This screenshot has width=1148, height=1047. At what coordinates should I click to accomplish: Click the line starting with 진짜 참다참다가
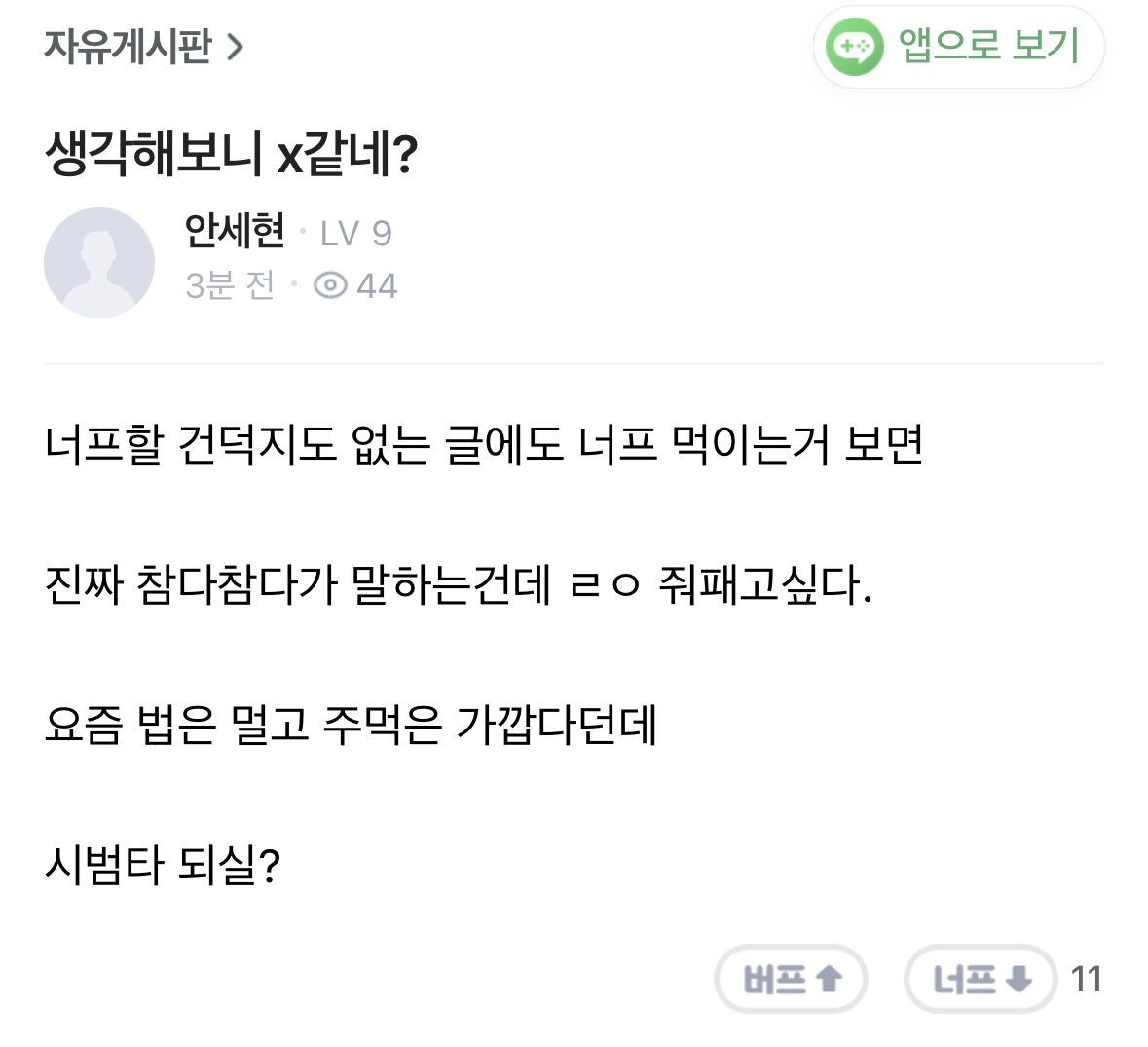tap(458, 584)
